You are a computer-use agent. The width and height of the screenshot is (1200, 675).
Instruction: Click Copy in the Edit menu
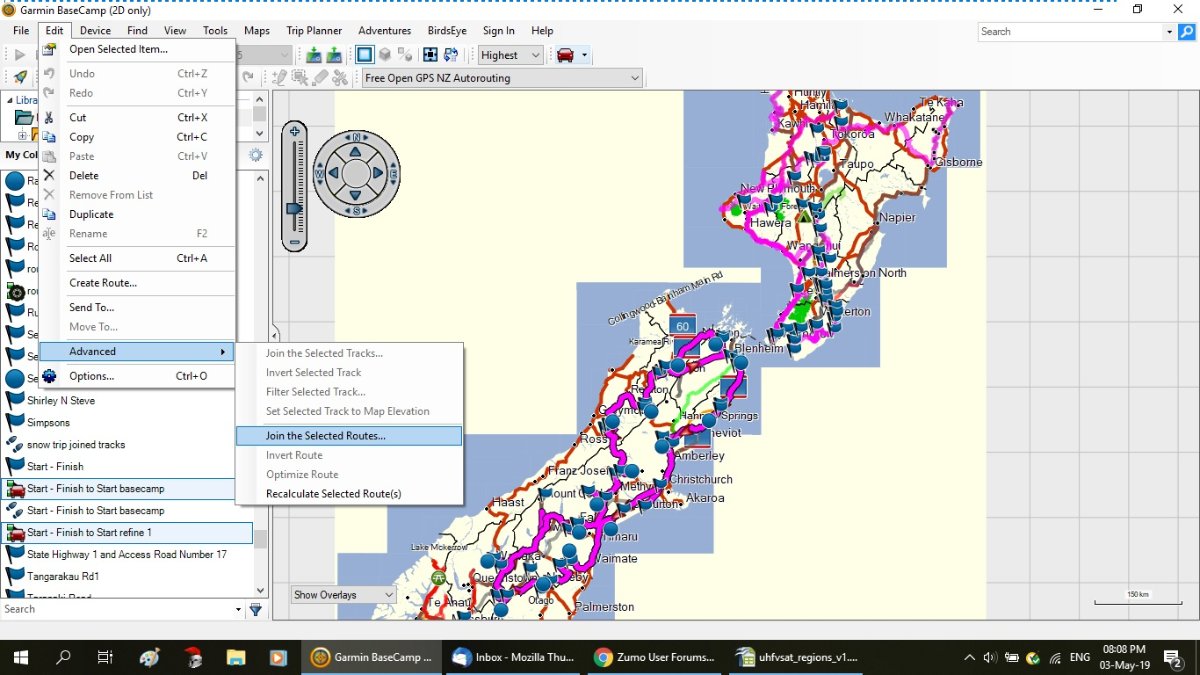click(137, 137)
